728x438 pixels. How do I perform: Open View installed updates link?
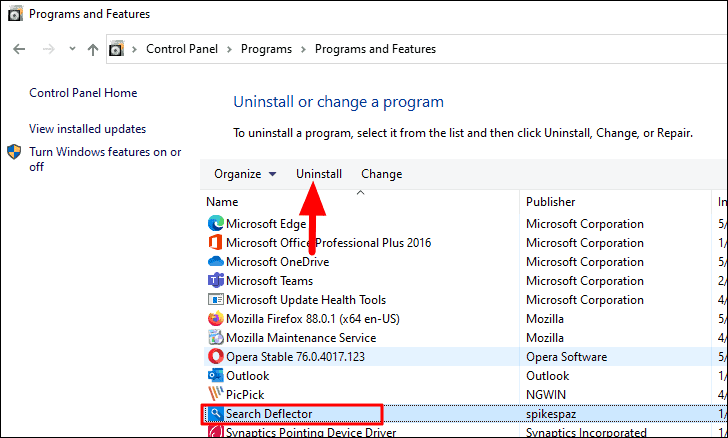(87, 129)
